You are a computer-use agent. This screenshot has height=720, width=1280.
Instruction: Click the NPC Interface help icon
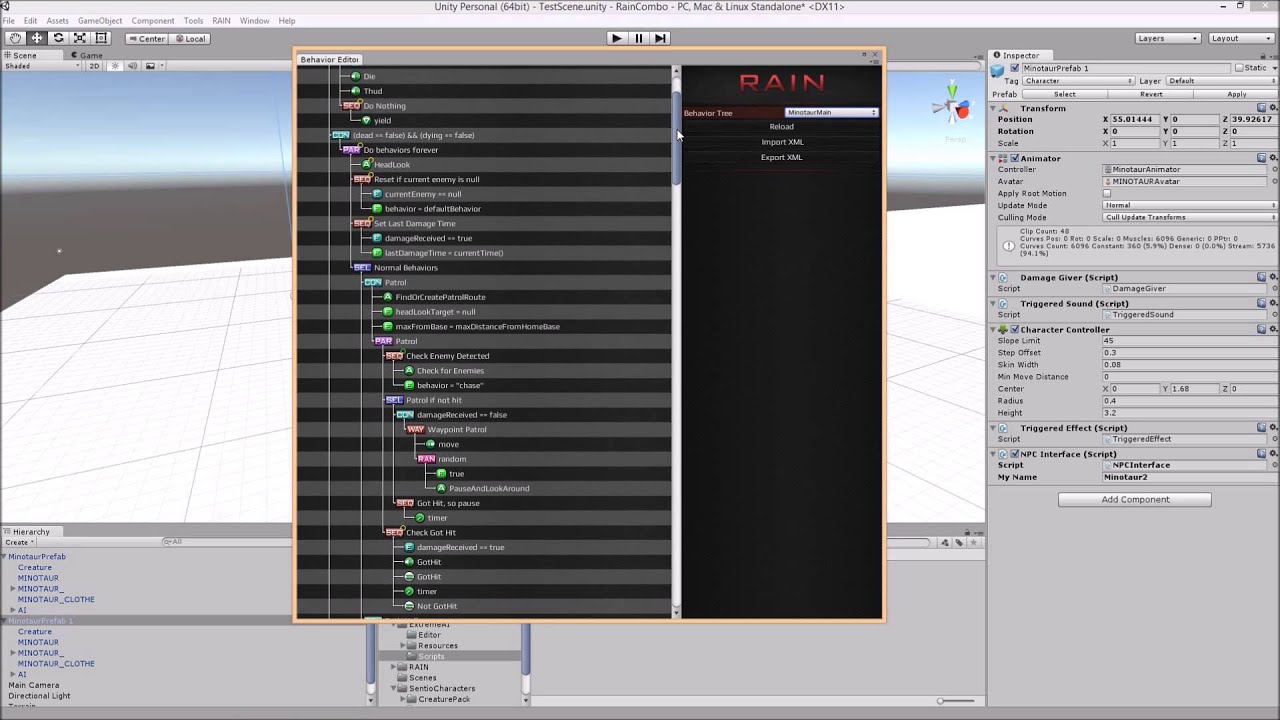[x=1261, y=454]
